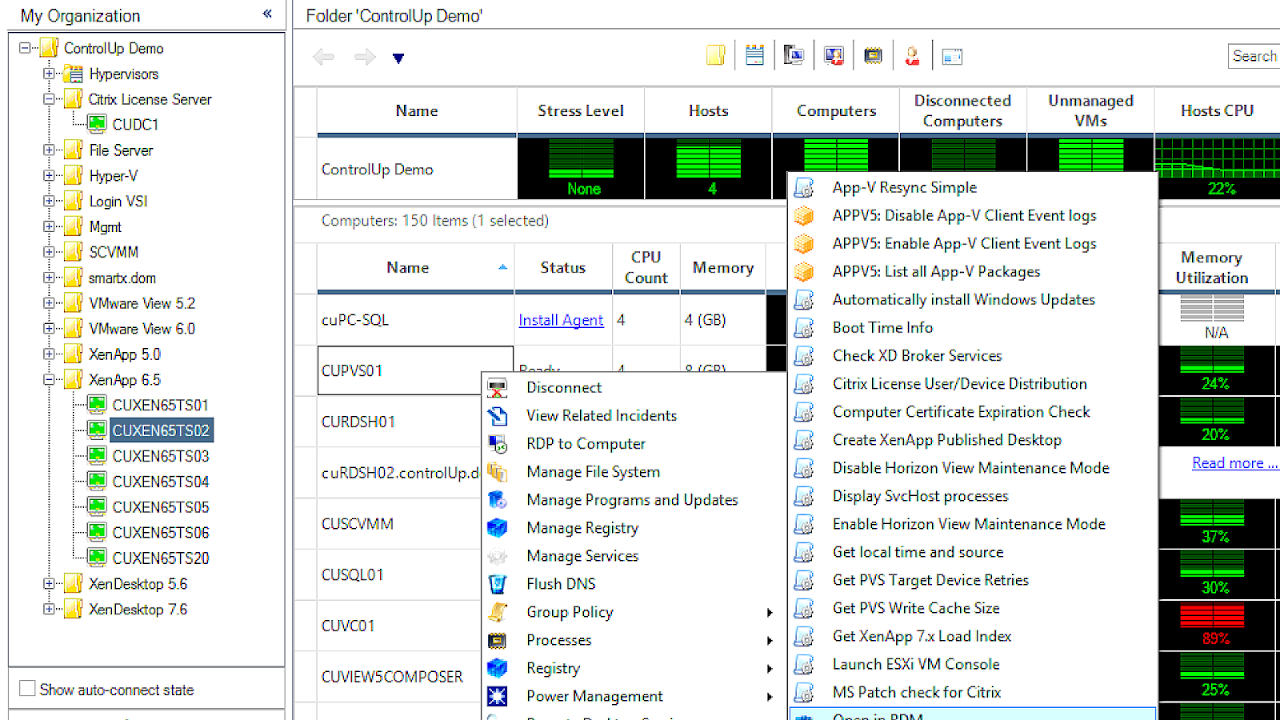1280x720 pixels.
Task: Choose View Related Incidents menu item
Action: point(602,416)
